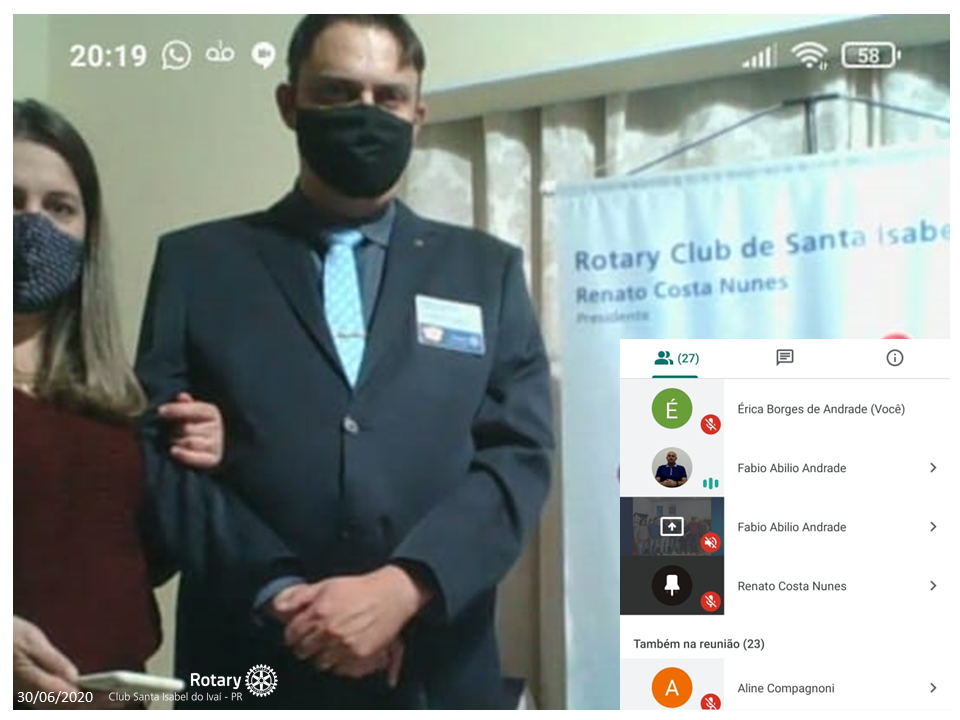The width and height of the screenshot is (960, 720).
Task: Click Fabio Abilio Andrade's profile photo
Action: click(672, 467)
